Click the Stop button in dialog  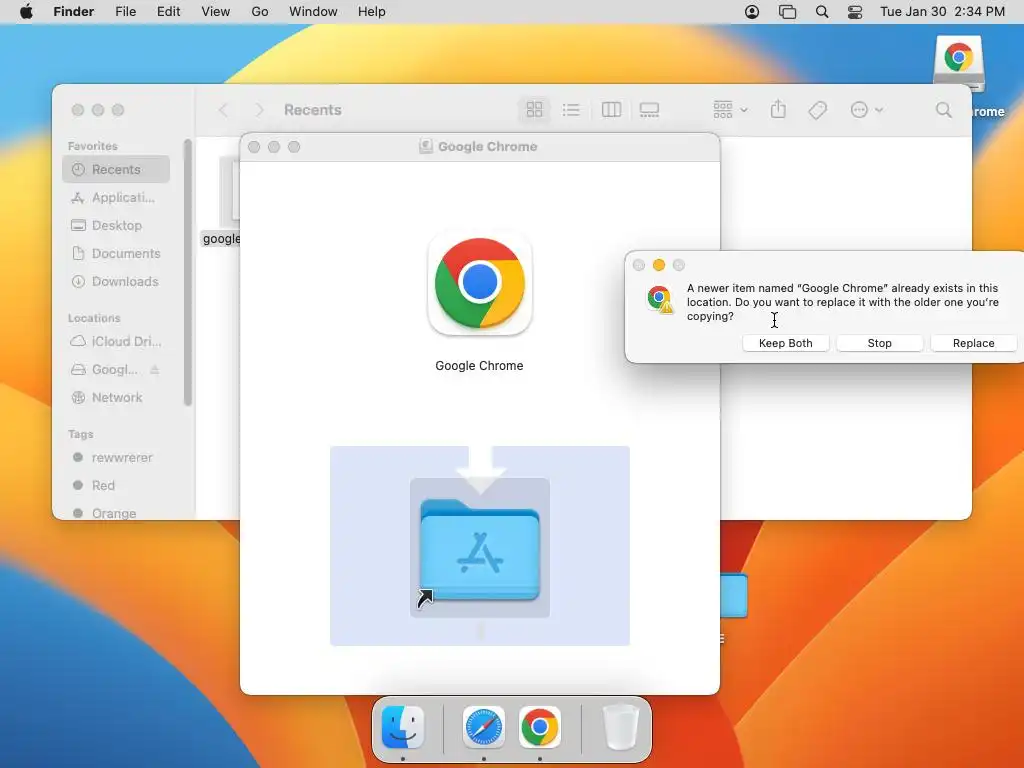(879, 343)
